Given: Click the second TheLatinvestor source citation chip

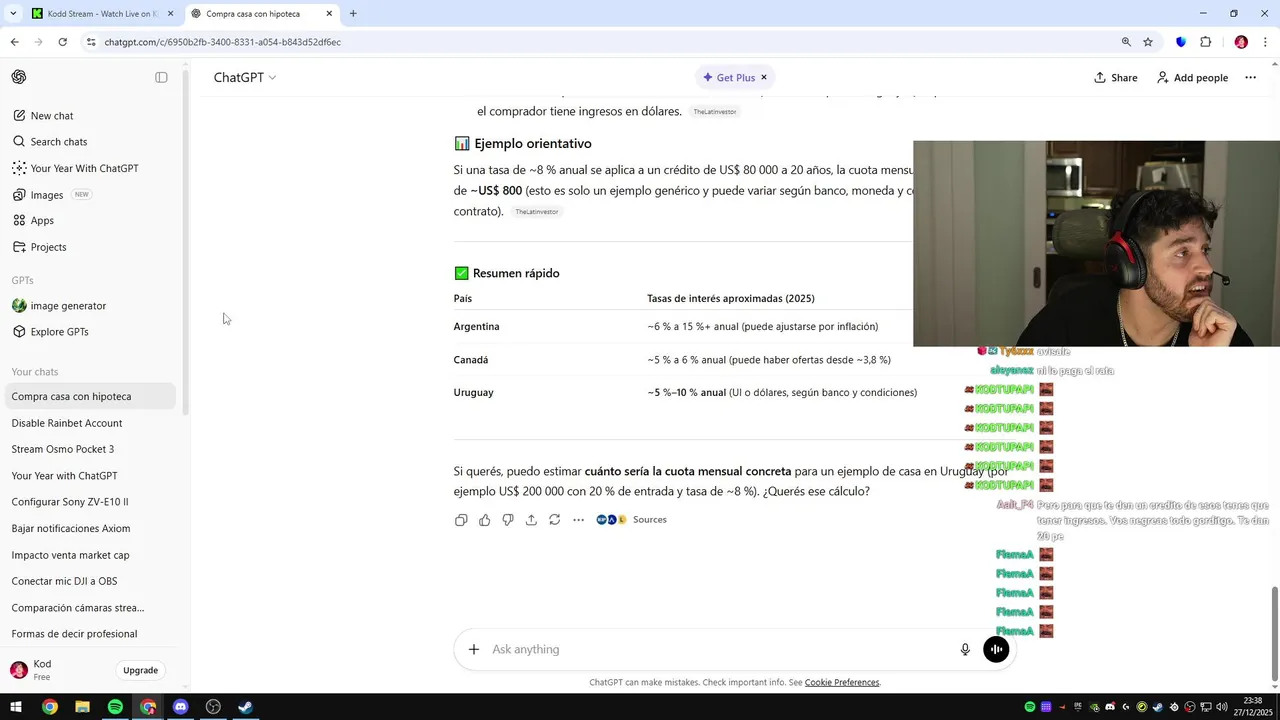Looking at the screenshot, I should pyautogui.click(x=536, y=212).
